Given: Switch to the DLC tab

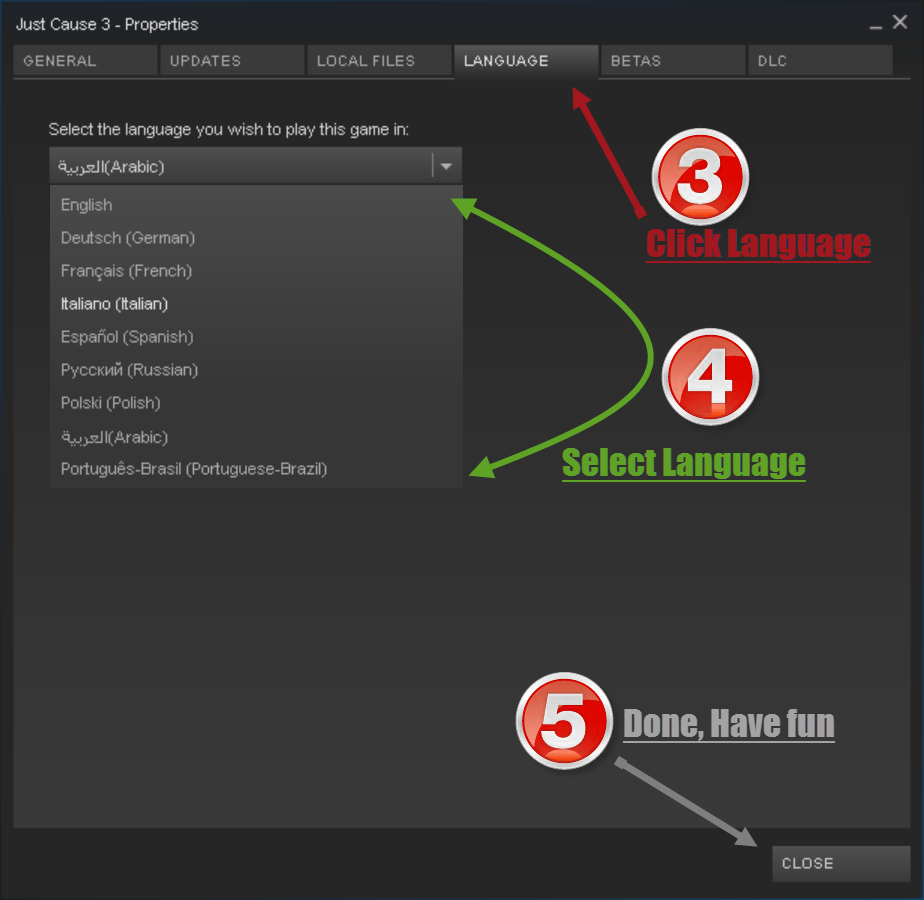Looking at the screenshot, I should click(820, 61).
